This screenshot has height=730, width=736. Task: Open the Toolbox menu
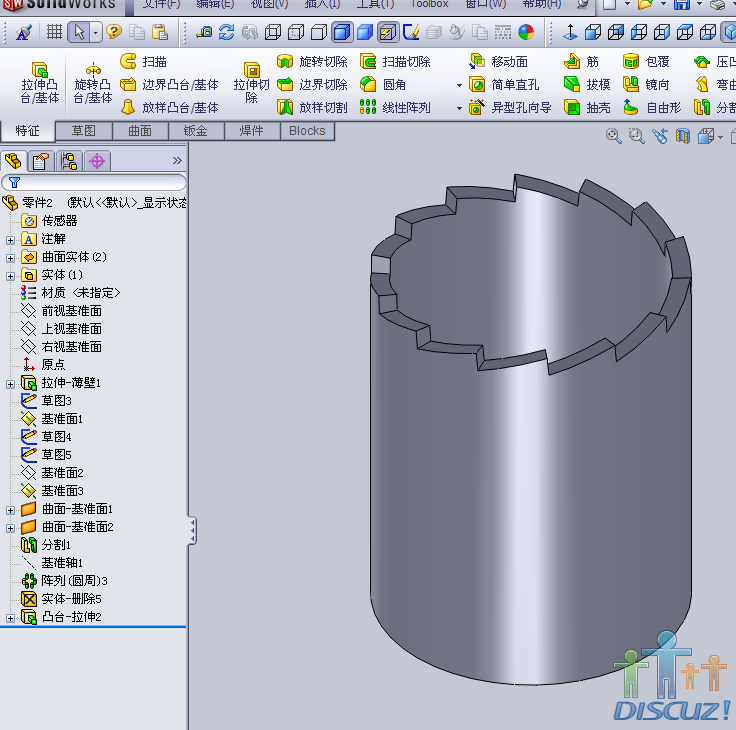tap(429, 4)
